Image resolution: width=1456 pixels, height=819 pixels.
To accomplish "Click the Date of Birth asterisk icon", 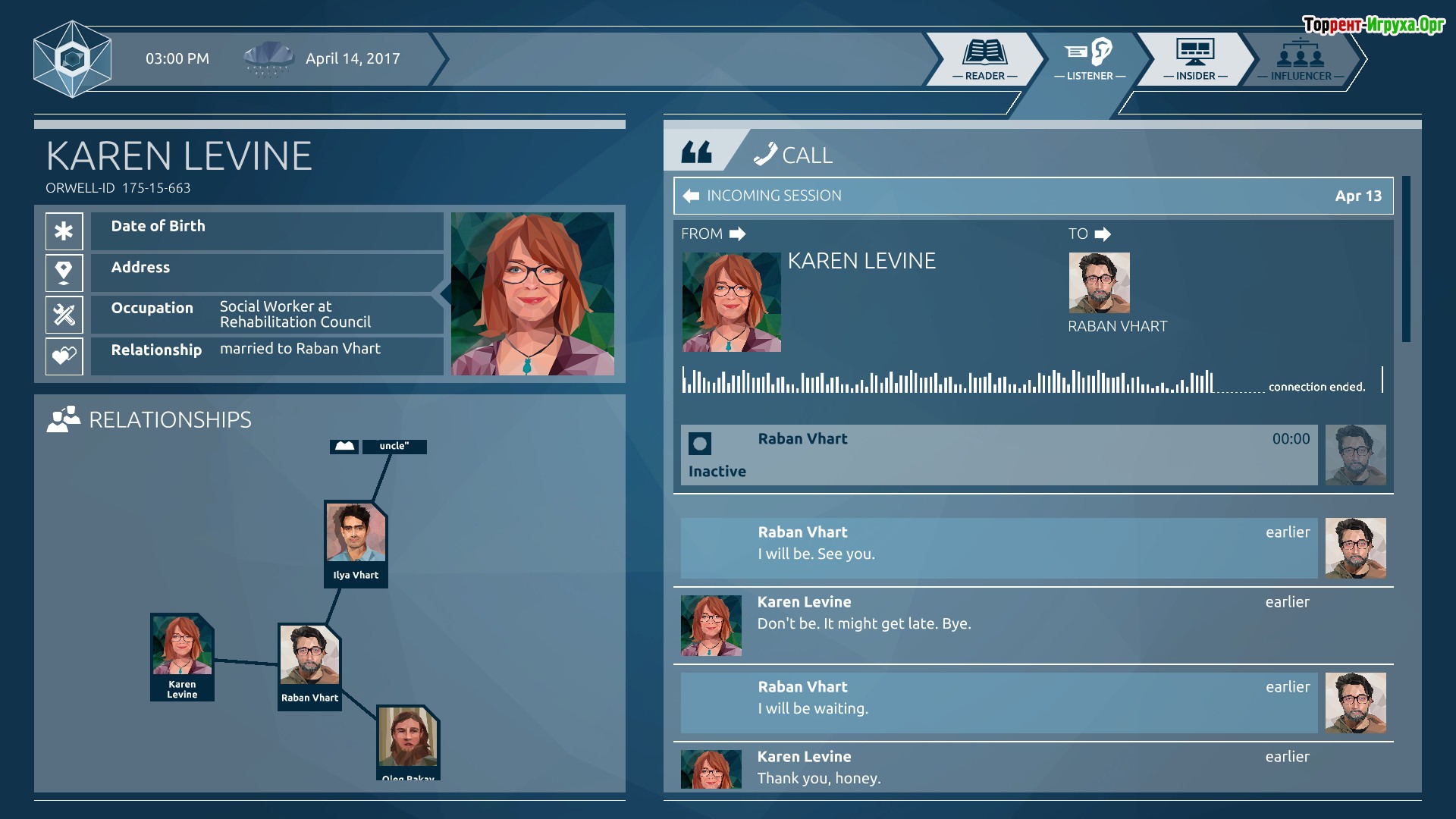I will click(x=64, y=231).
